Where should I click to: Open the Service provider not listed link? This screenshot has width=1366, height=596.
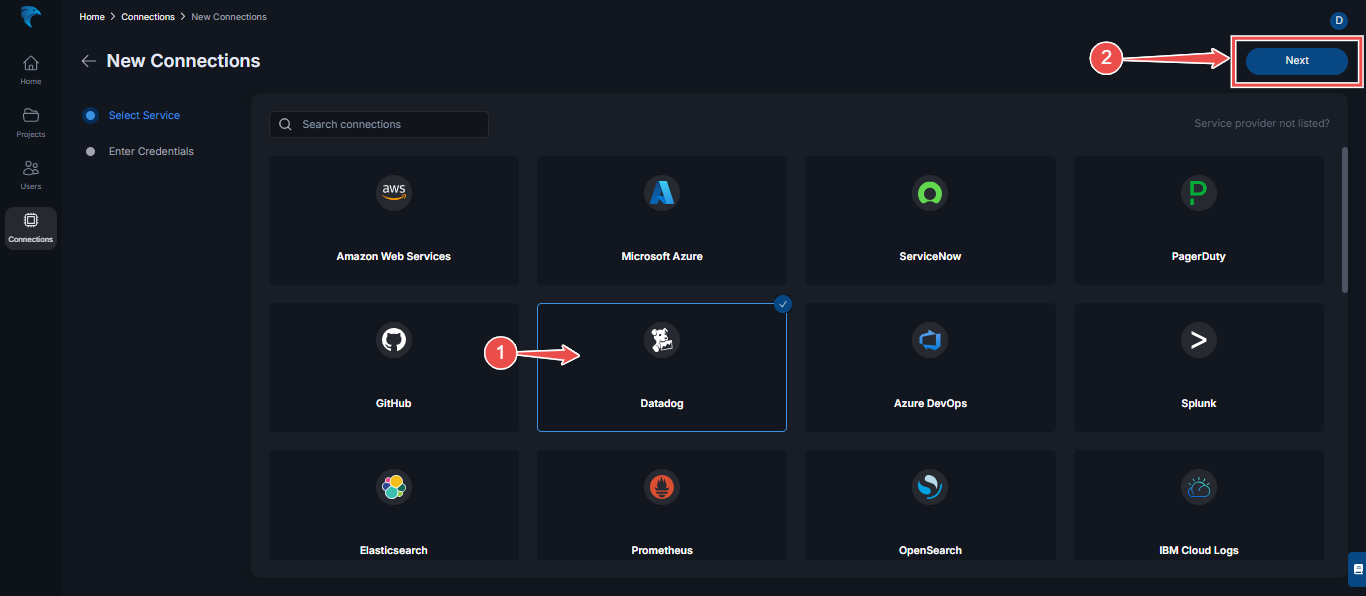pos(1262,123)
